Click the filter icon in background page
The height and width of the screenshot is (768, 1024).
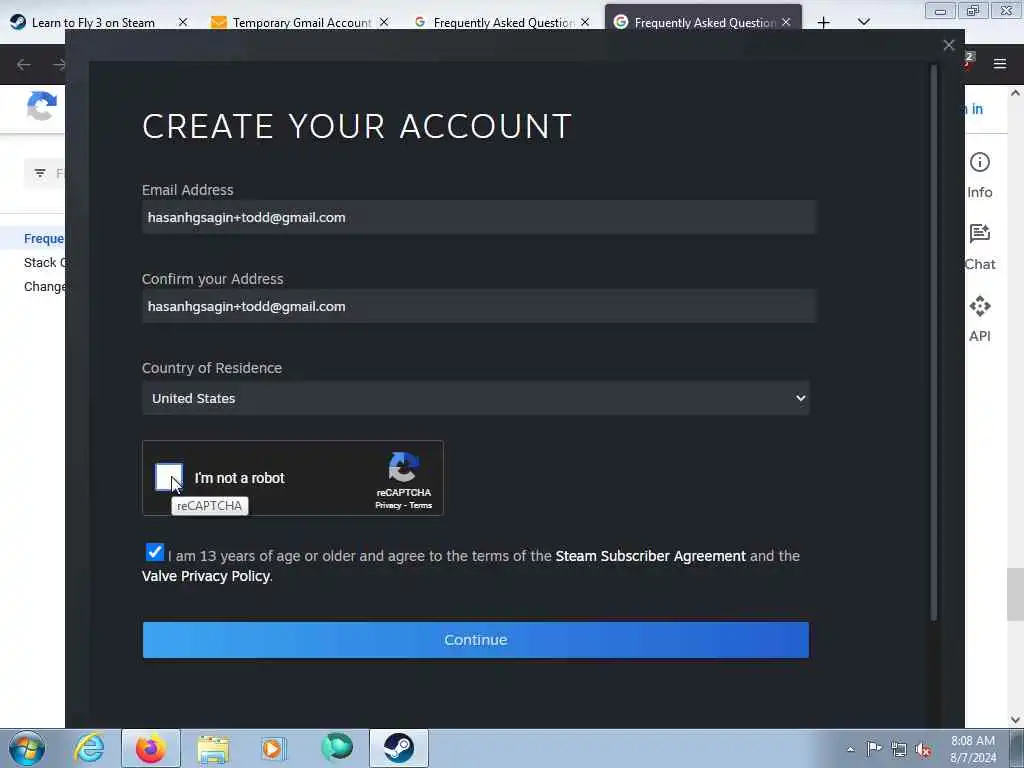(40, 173)
